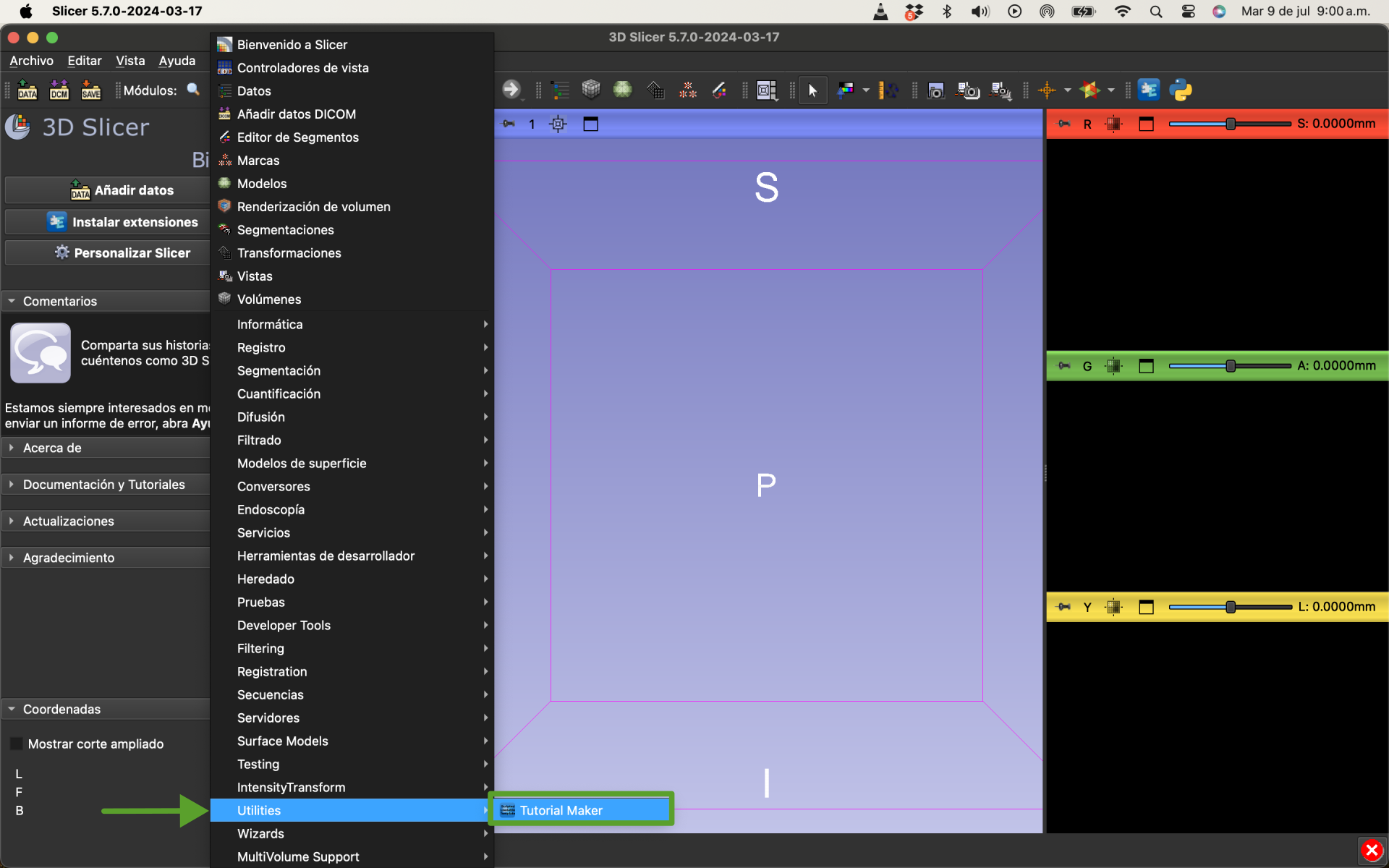Open slice intersections dropdown arrow

point(1110,90)
